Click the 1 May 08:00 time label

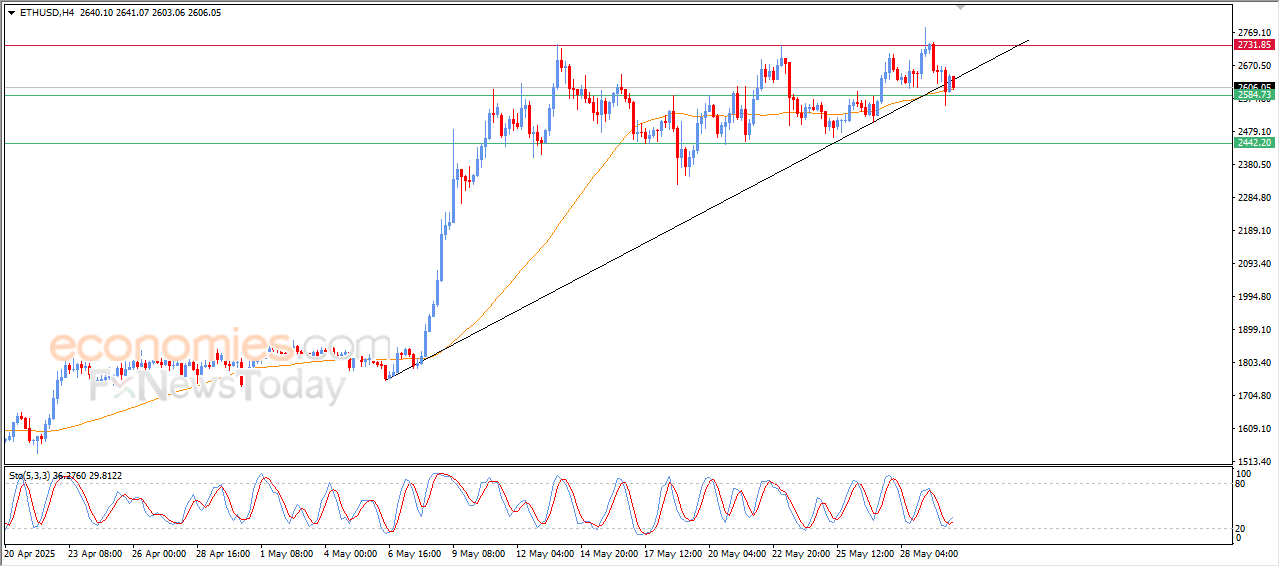coord(287,553)
